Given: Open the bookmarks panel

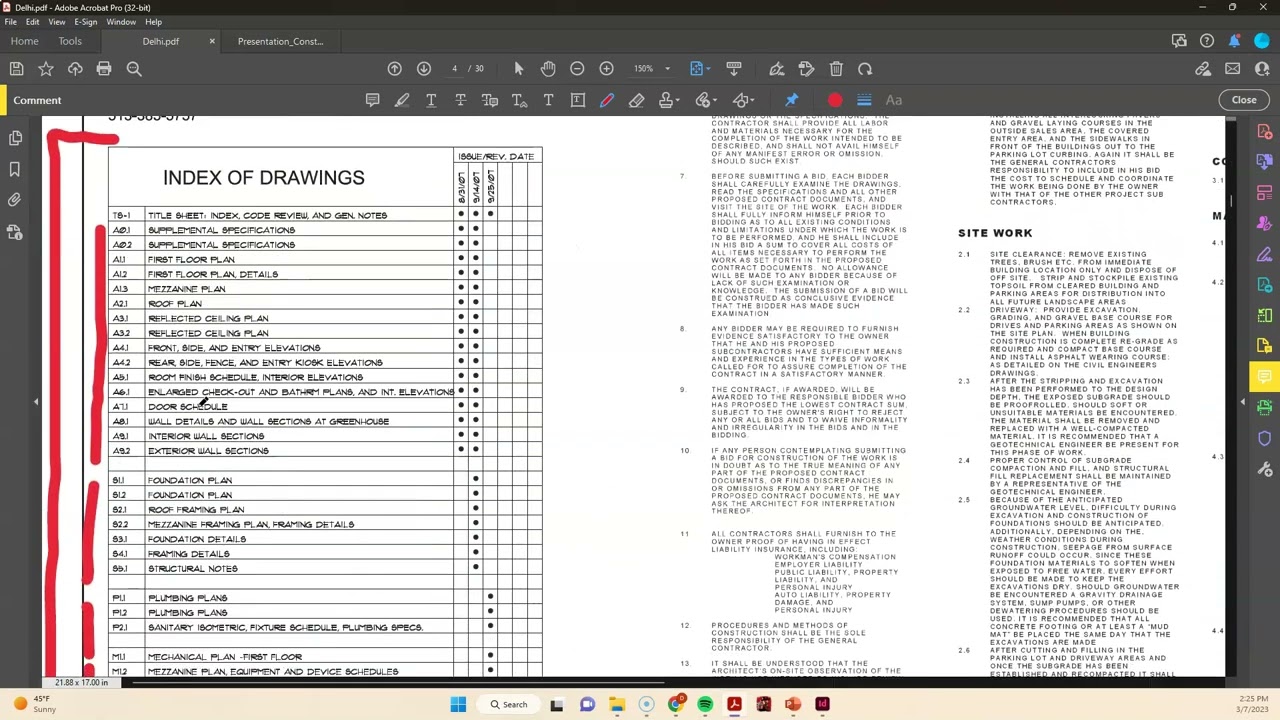Looking at the screenshot, I should pyautogui.click(x=15, y=169).
